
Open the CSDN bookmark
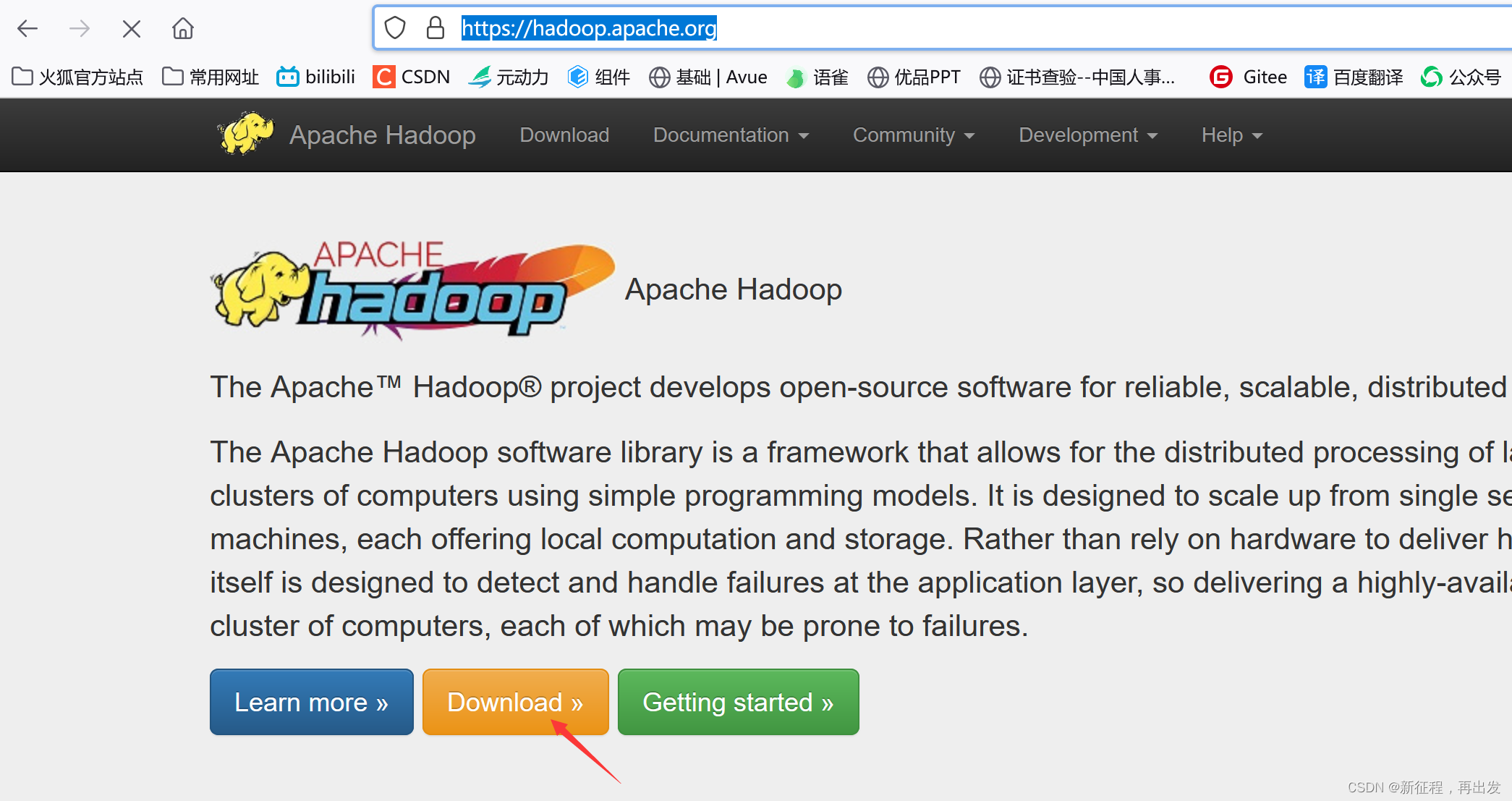[x=412, y=77]
